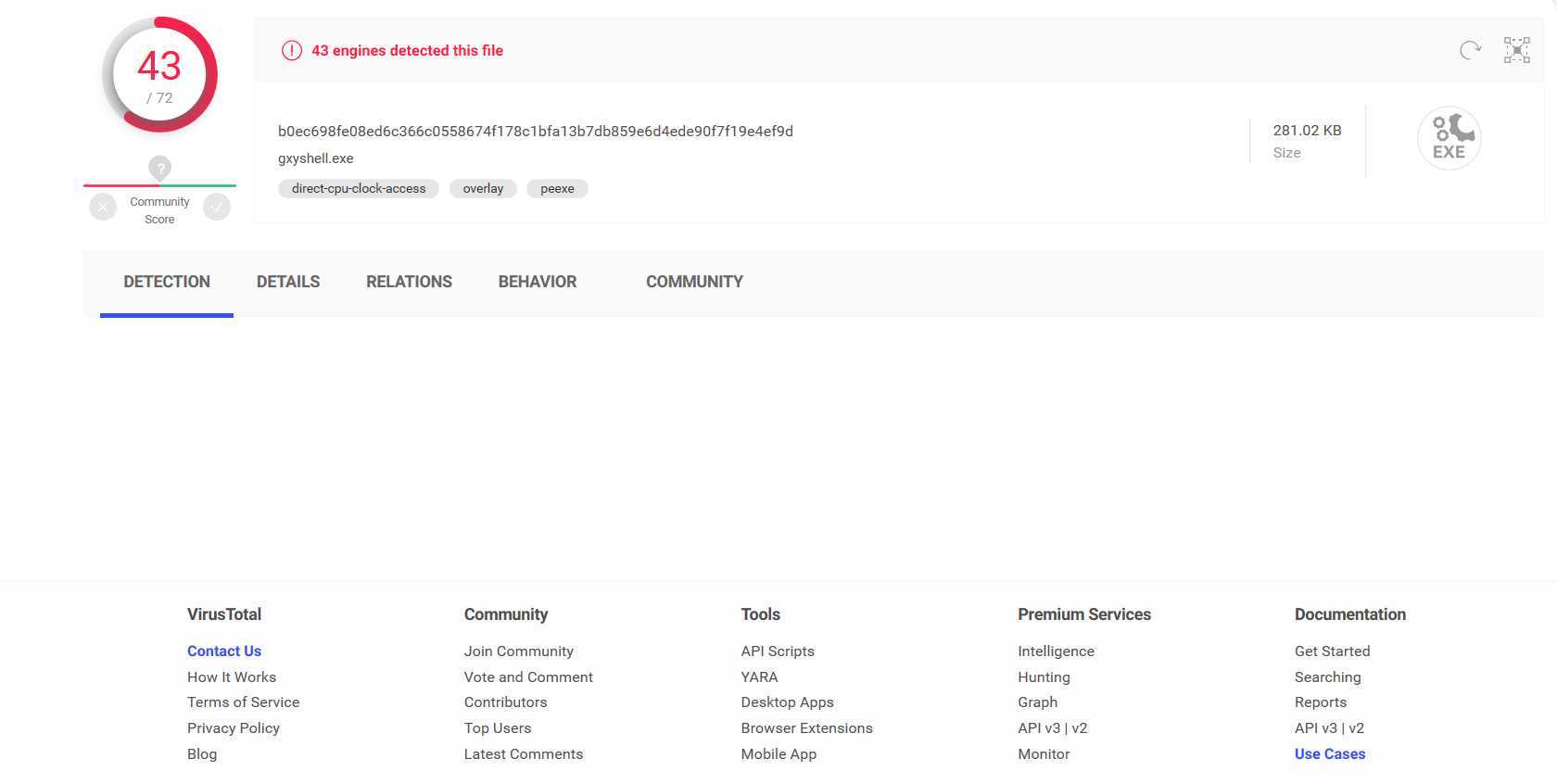Open the Desktop Apps link
The height and width of the screenshot is (784, 1557).
(788, 702)
